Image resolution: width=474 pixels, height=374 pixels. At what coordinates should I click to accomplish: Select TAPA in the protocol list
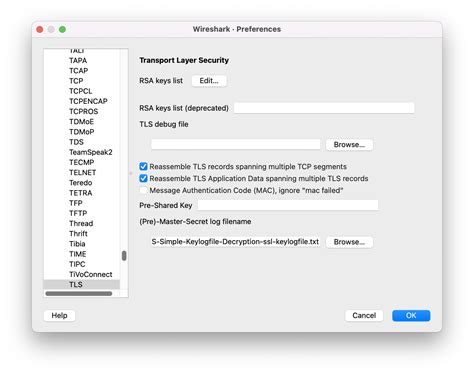pyautogui.click(x=78, y=60)
